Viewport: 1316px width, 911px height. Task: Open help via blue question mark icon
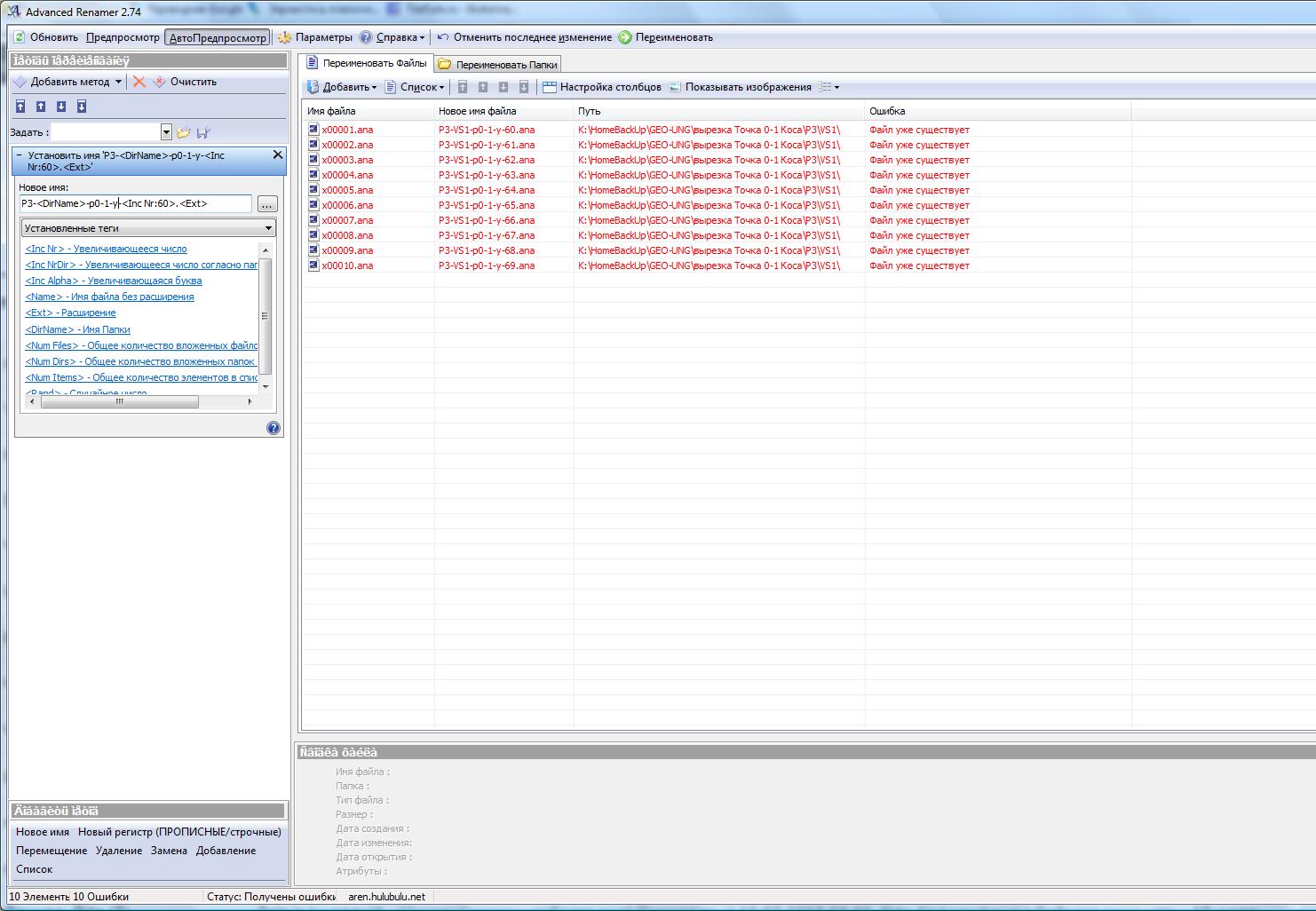(x=274, y=428)
